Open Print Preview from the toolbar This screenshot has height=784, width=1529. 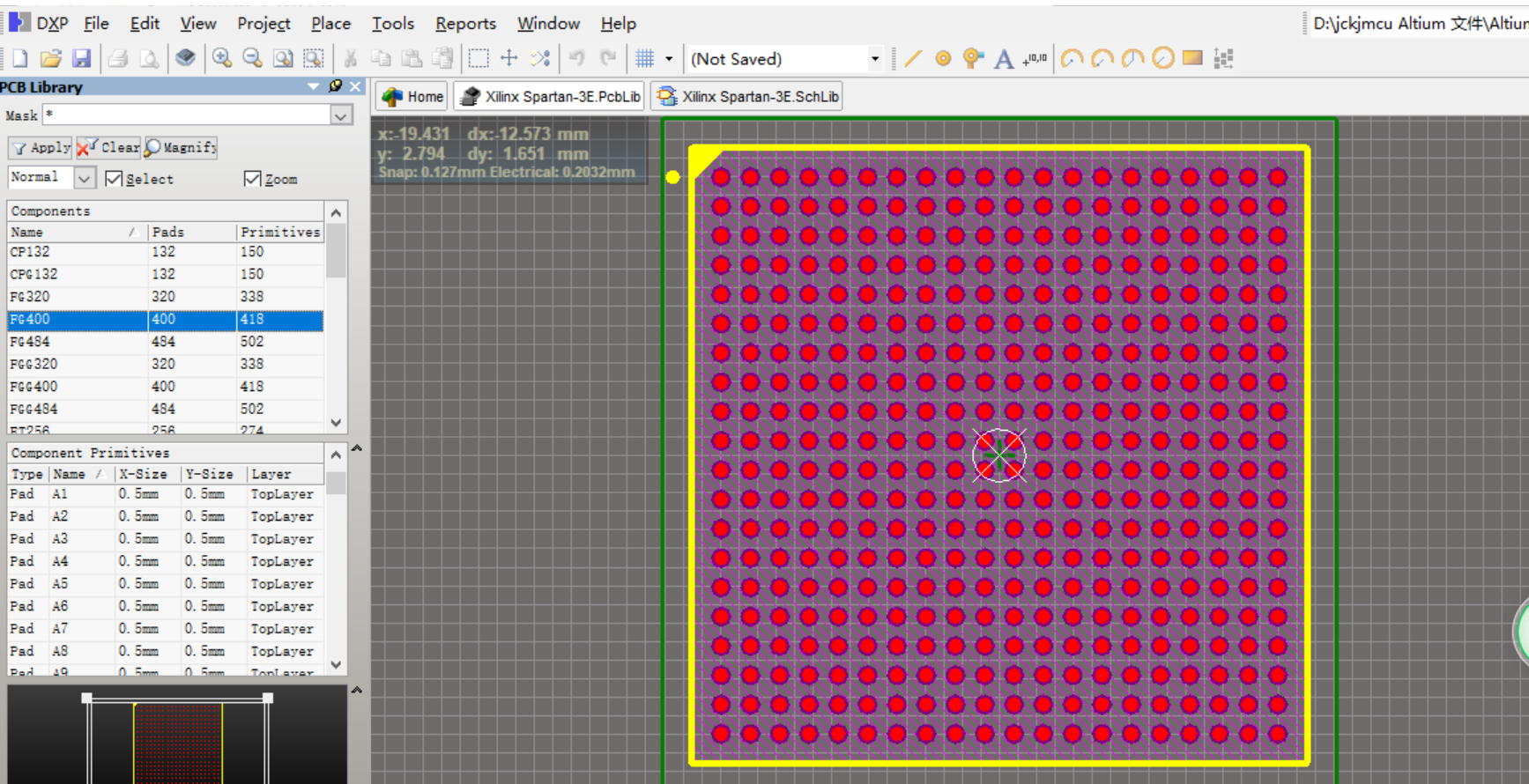tap(149, 59)
